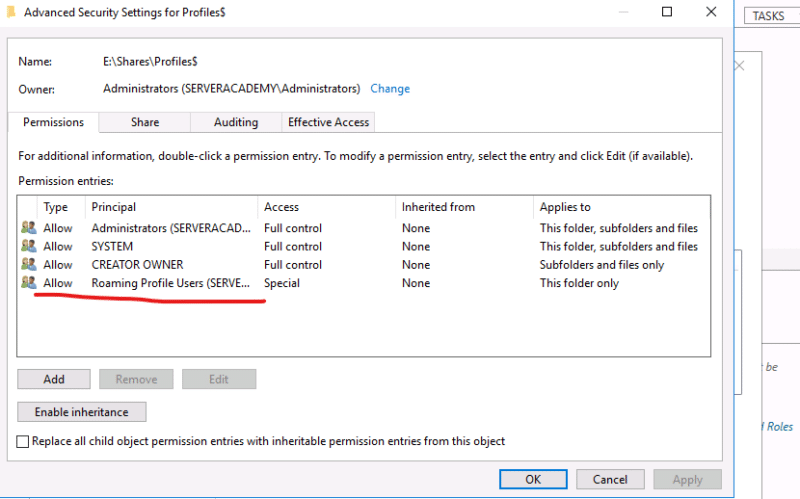800x499 pixels.
Task: Switch to the Share tab
Action: click(145, 122)
